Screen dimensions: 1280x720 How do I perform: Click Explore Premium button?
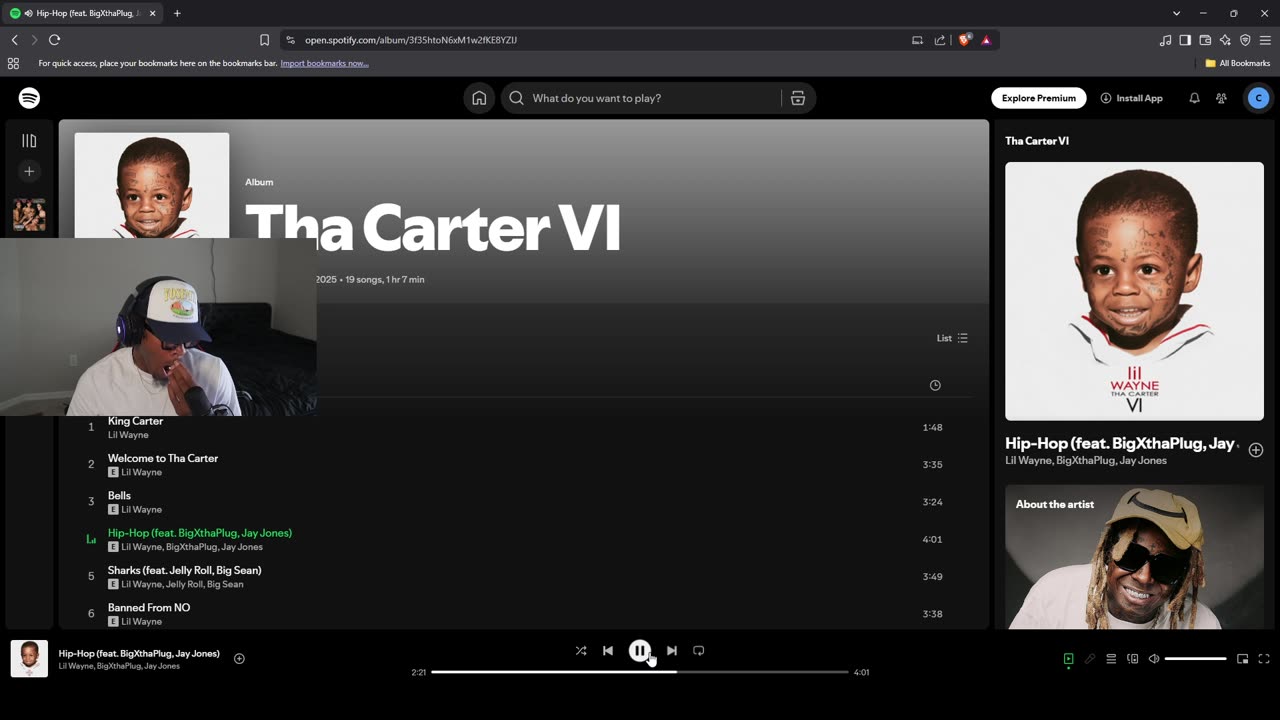[1039, 98]
